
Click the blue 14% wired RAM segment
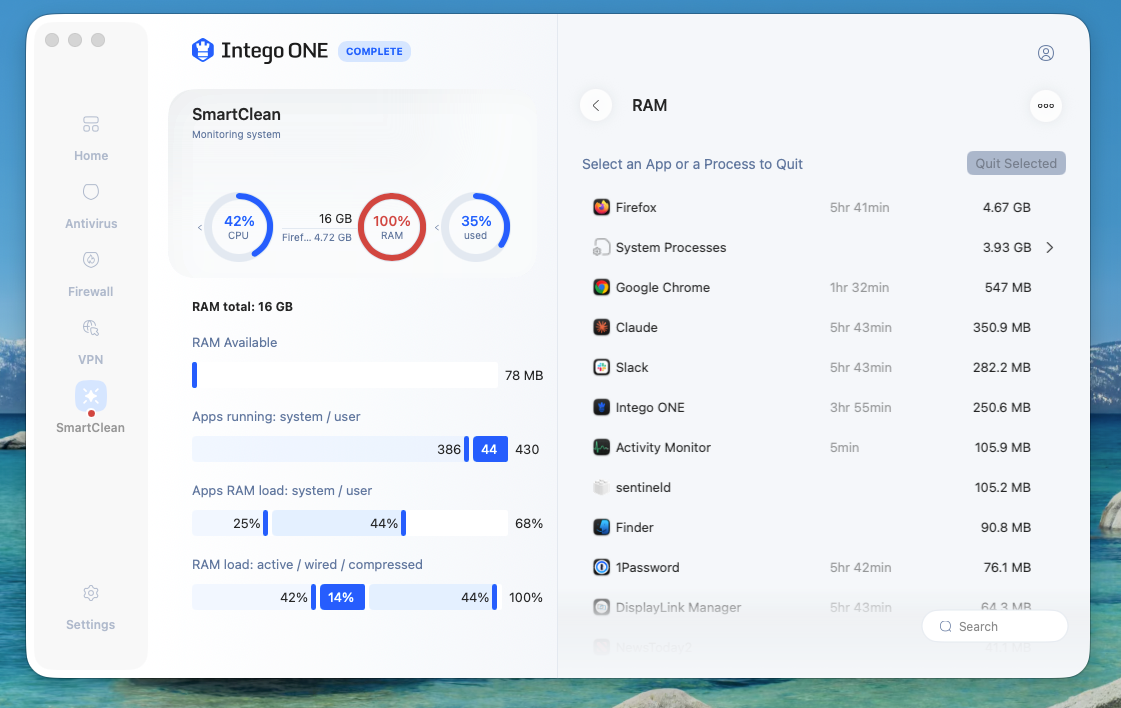[x=342, y=597]
